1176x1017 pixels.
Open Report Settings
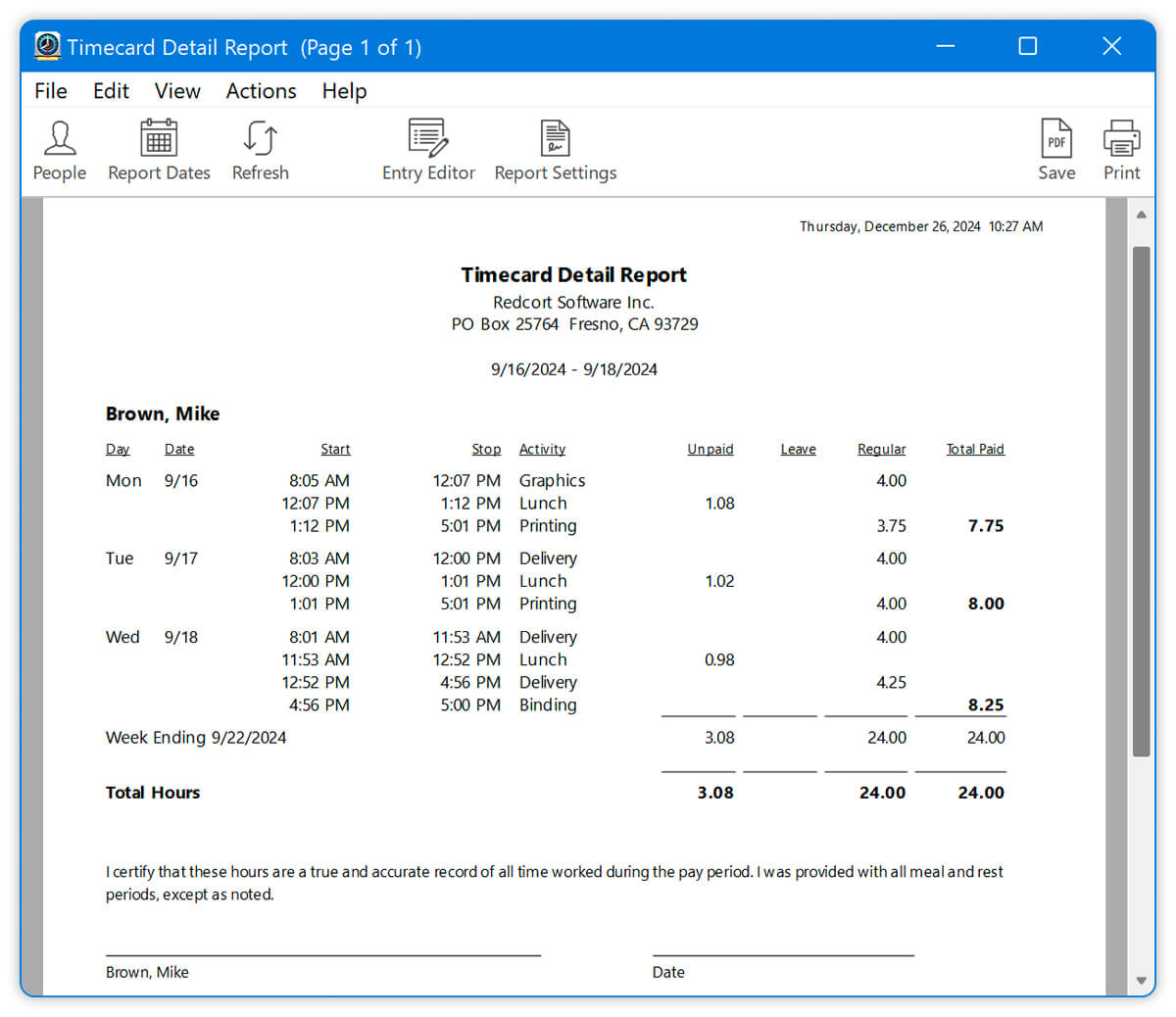point(555,149)
